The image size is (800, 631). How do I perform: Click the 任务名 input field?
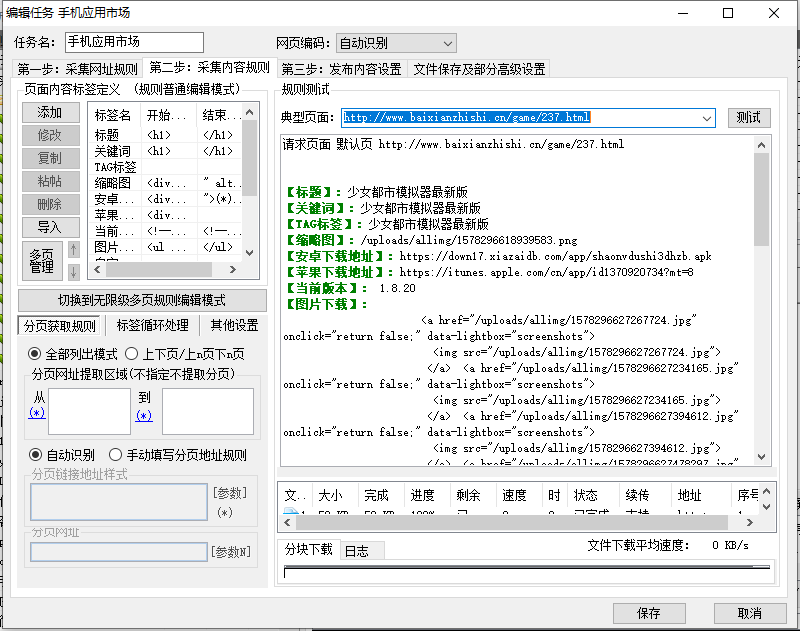click(134, 42)
